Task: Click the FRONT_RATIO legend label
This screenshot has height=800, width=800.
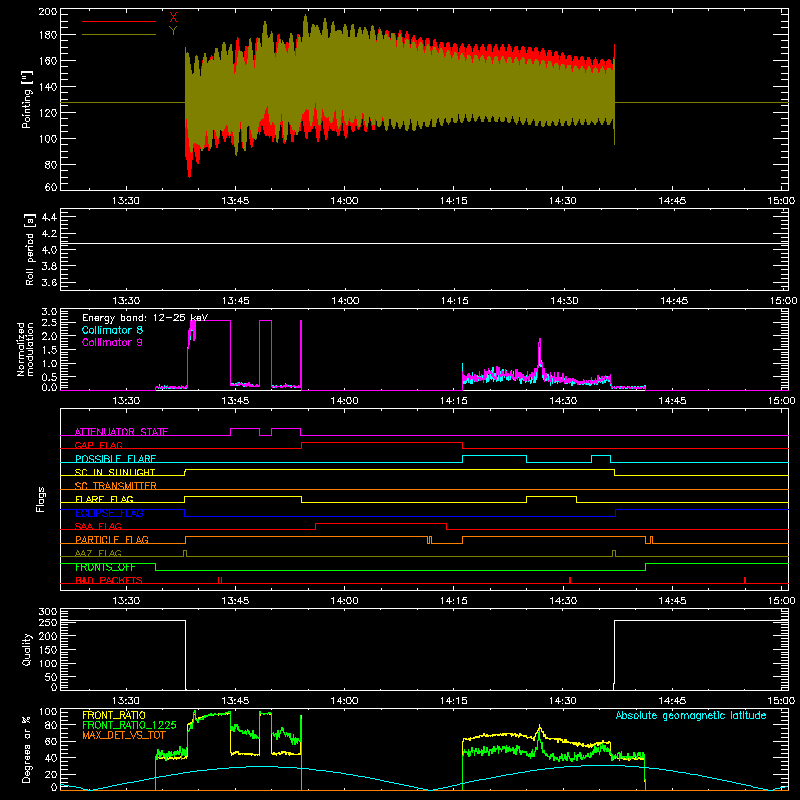Action: click(114, 715)
